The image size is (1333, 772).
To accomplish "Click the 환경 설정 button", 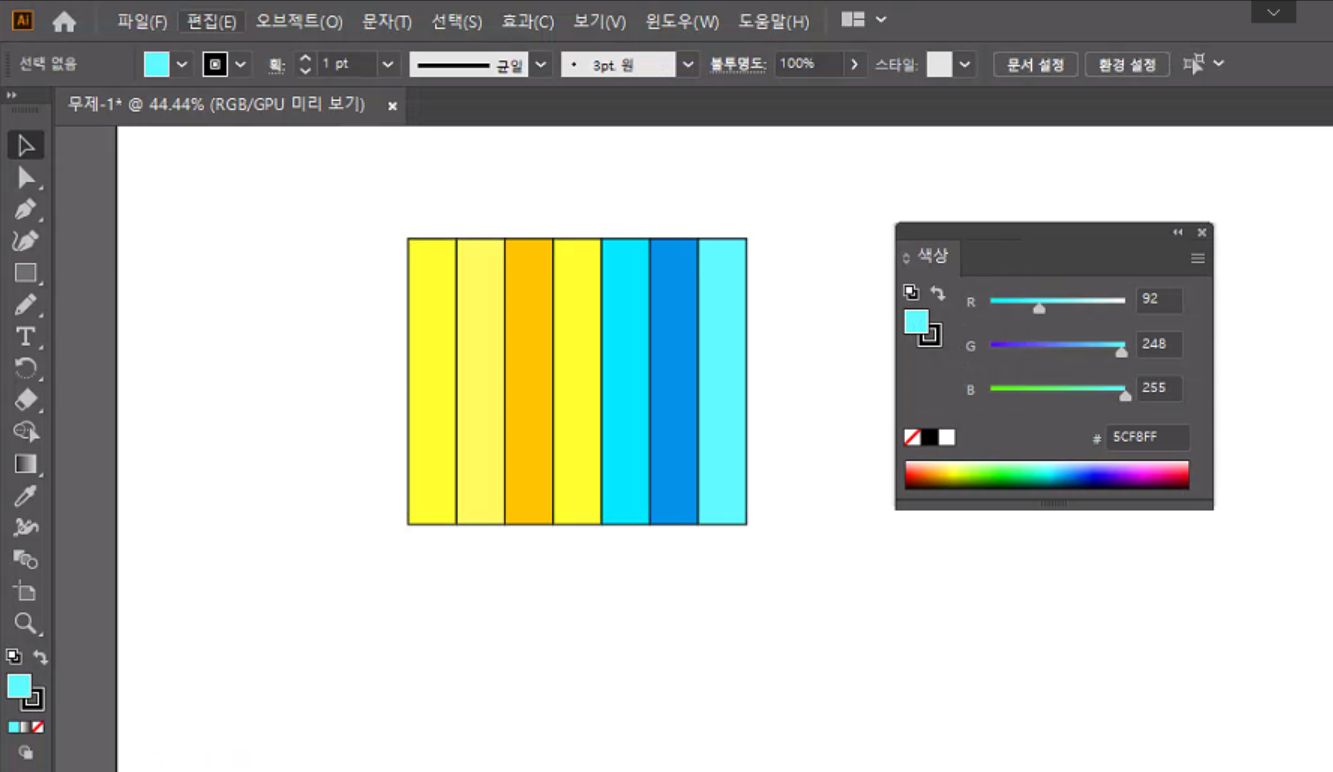I will click(1127, 65).
